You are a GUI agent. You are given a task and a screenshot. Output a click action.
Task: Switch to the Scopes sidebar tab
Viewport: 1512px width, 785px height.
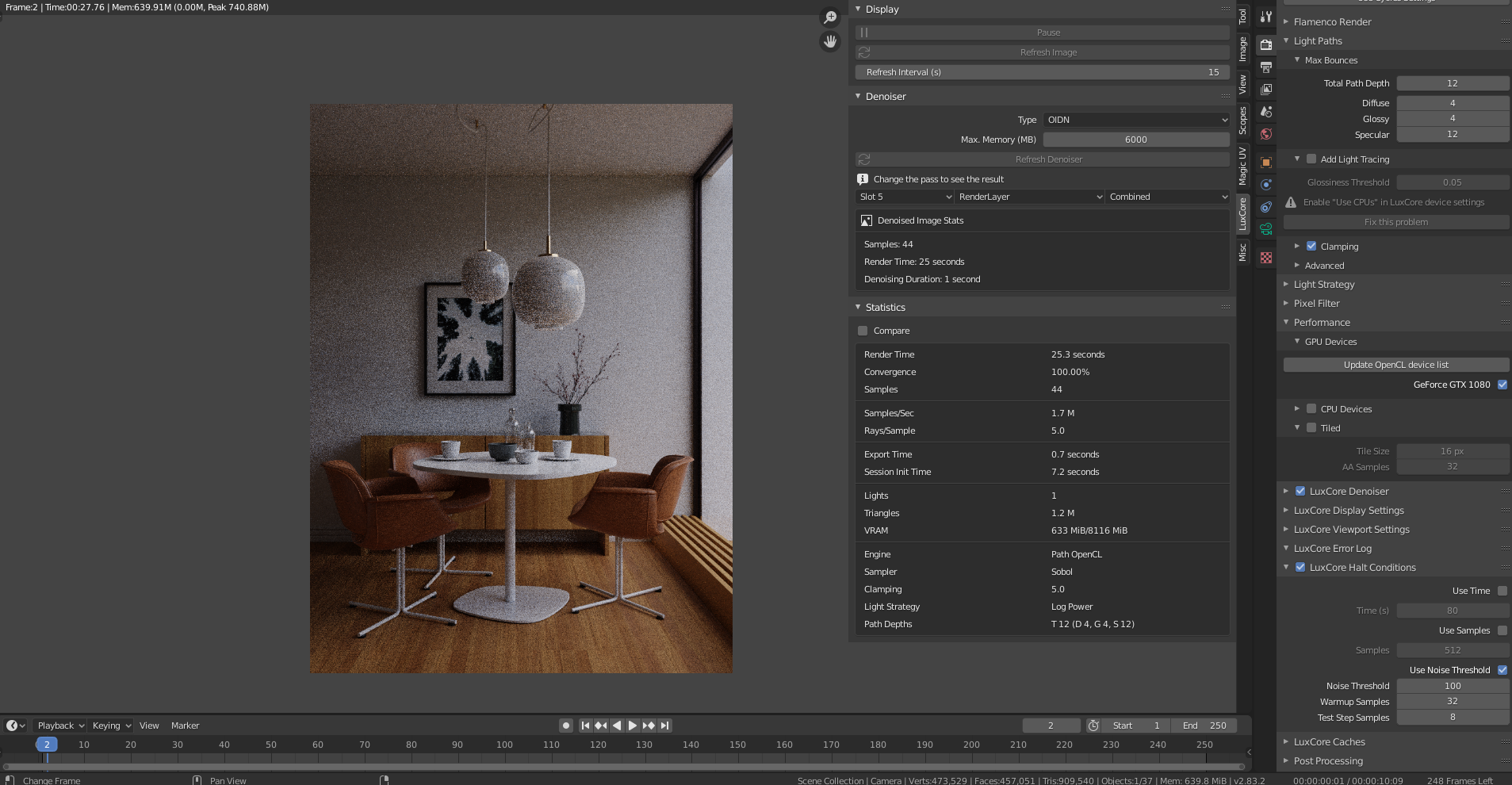click(x=1242, y=120)
